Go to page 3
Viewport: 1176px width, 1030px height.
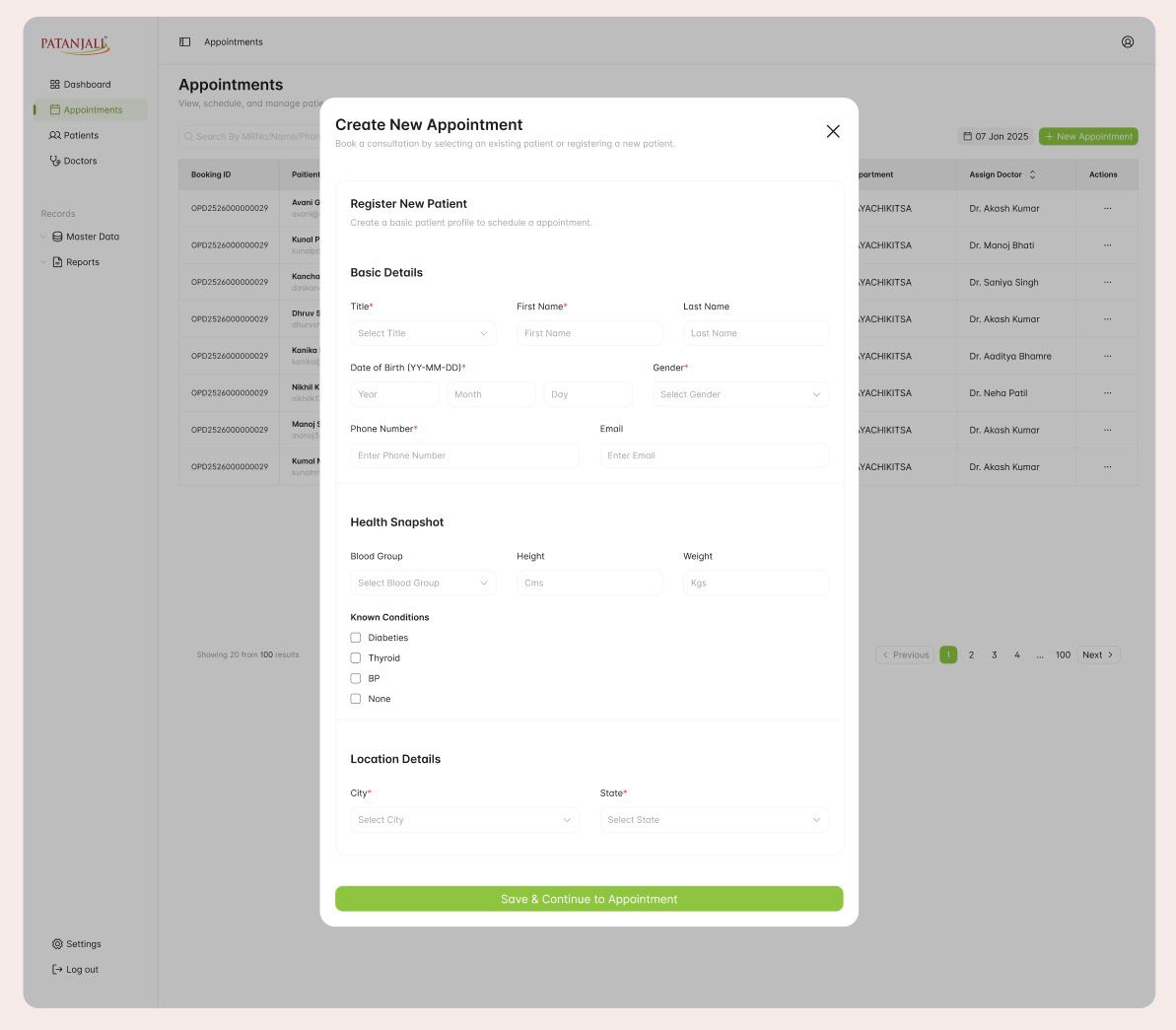[994, 654]
